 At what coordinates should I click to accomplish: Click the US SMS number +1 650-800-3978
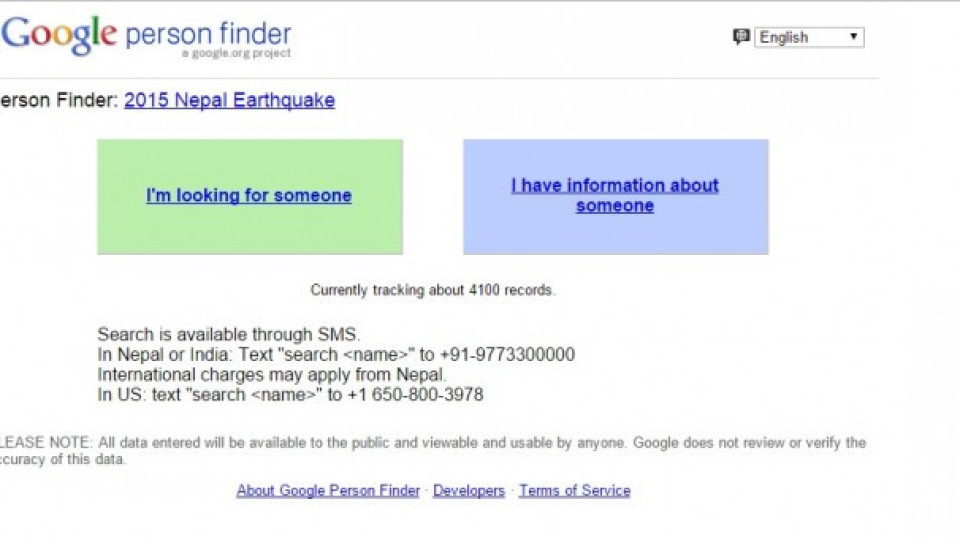415,395
